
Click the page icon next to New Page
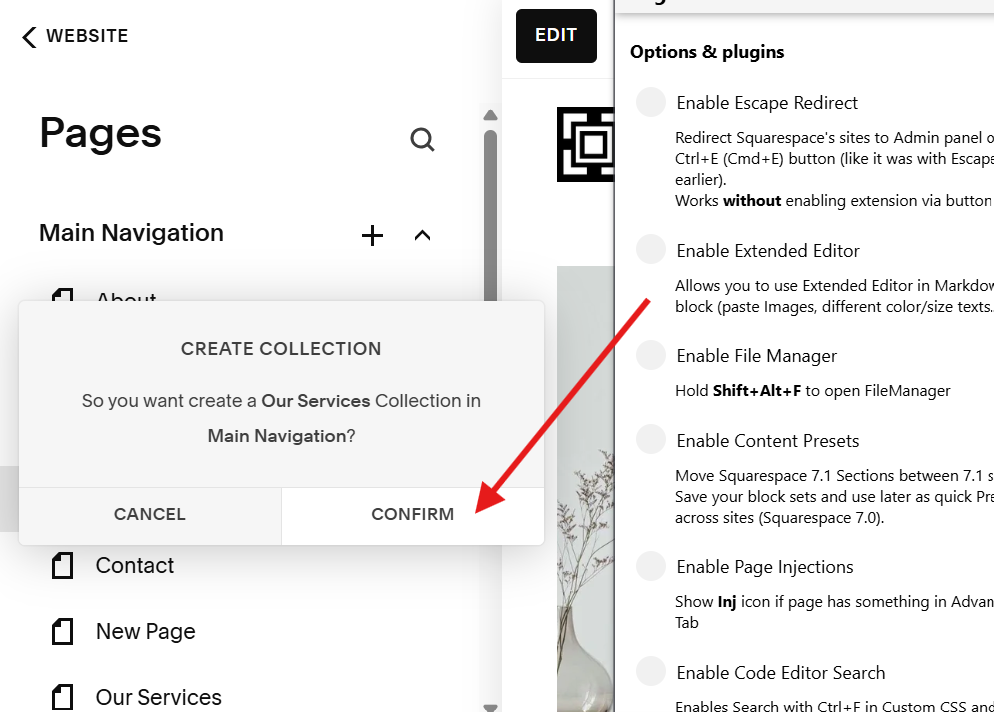coord(62,631)
